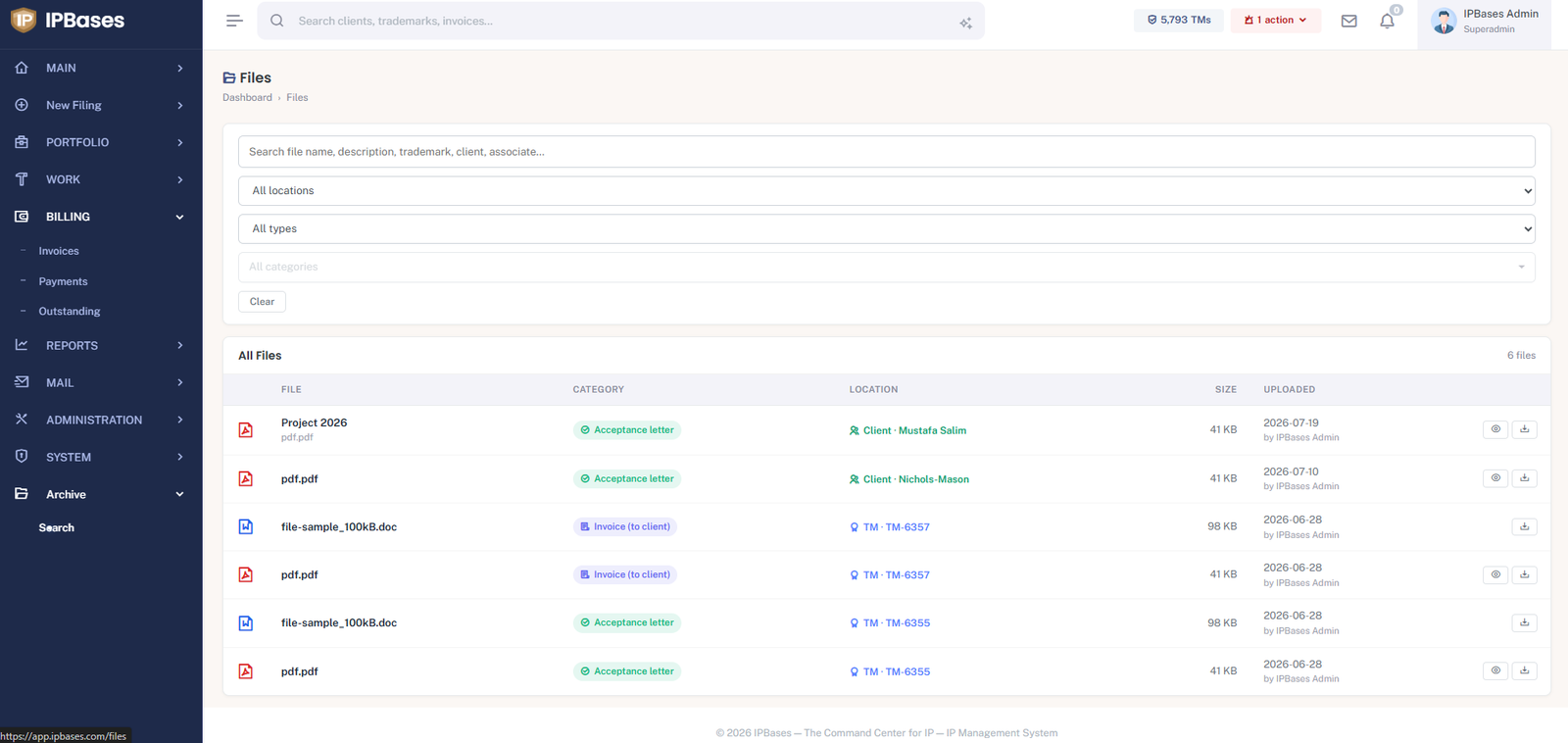Collapse the Archive sidebar menu
This screenshot has width=1568, height=743.
coord(101,494)
